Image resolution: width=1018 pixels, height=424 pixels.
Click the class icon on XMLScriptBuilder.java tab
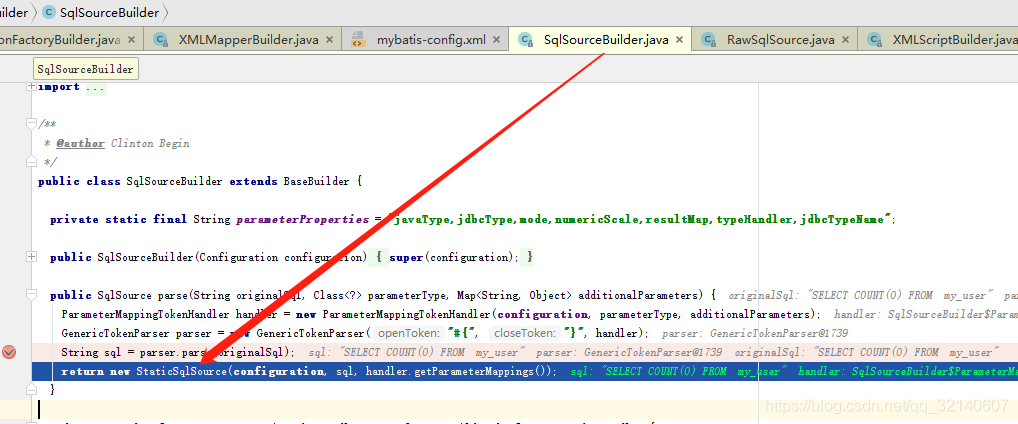(x=875, y=40)
